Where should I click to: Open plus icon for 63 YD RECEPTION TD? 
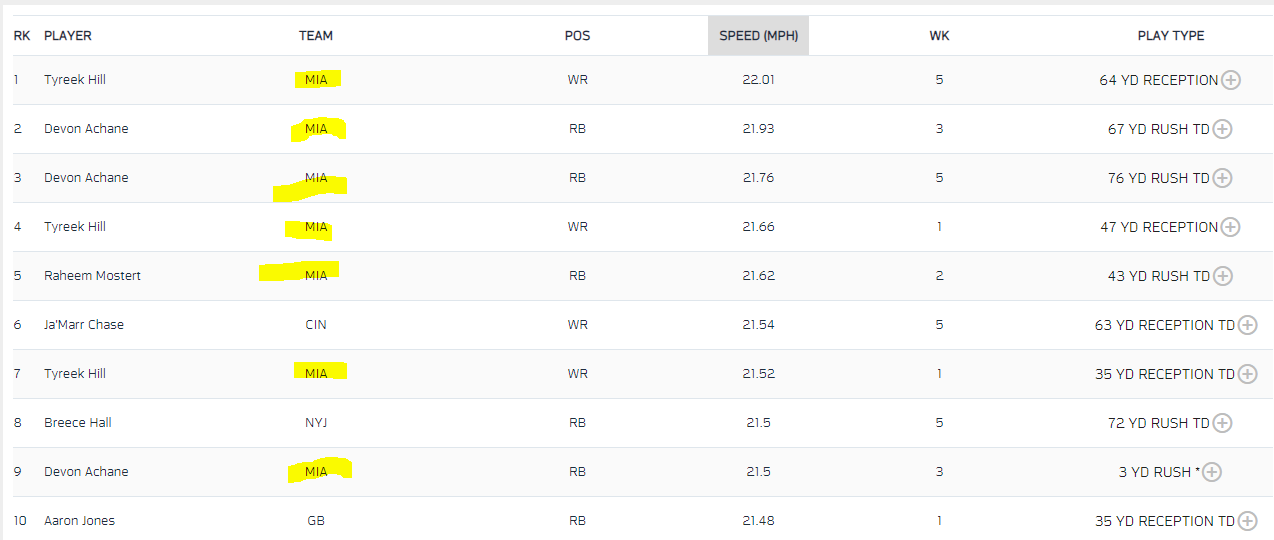(x=1247, y=325)
